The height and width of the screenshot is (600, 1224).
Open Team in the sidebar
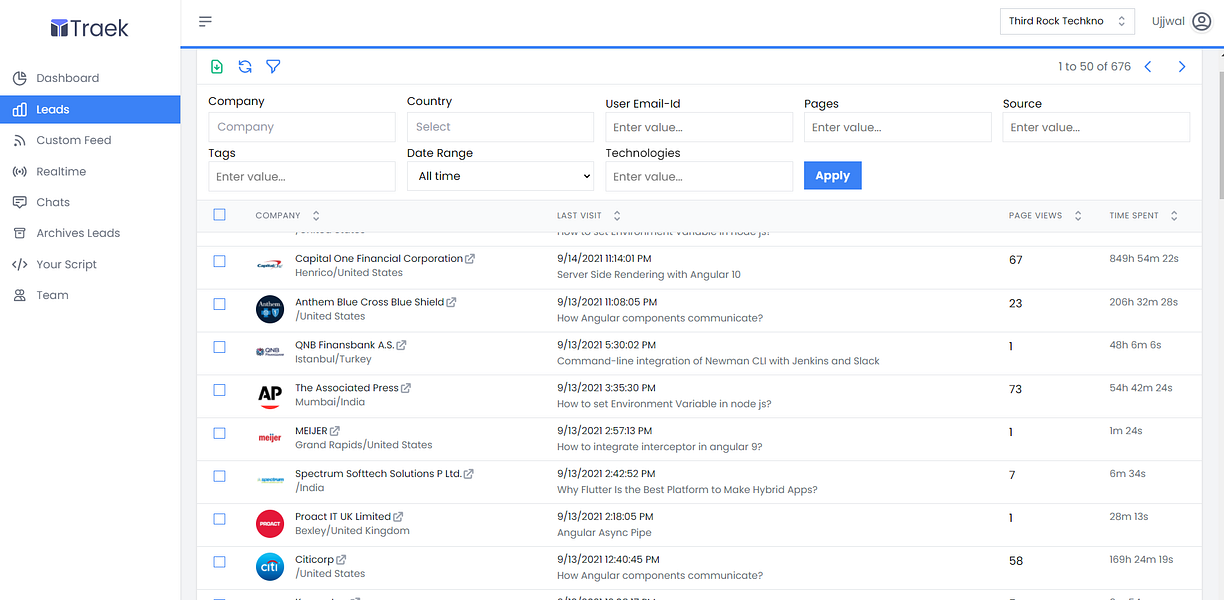pos(90,295)
